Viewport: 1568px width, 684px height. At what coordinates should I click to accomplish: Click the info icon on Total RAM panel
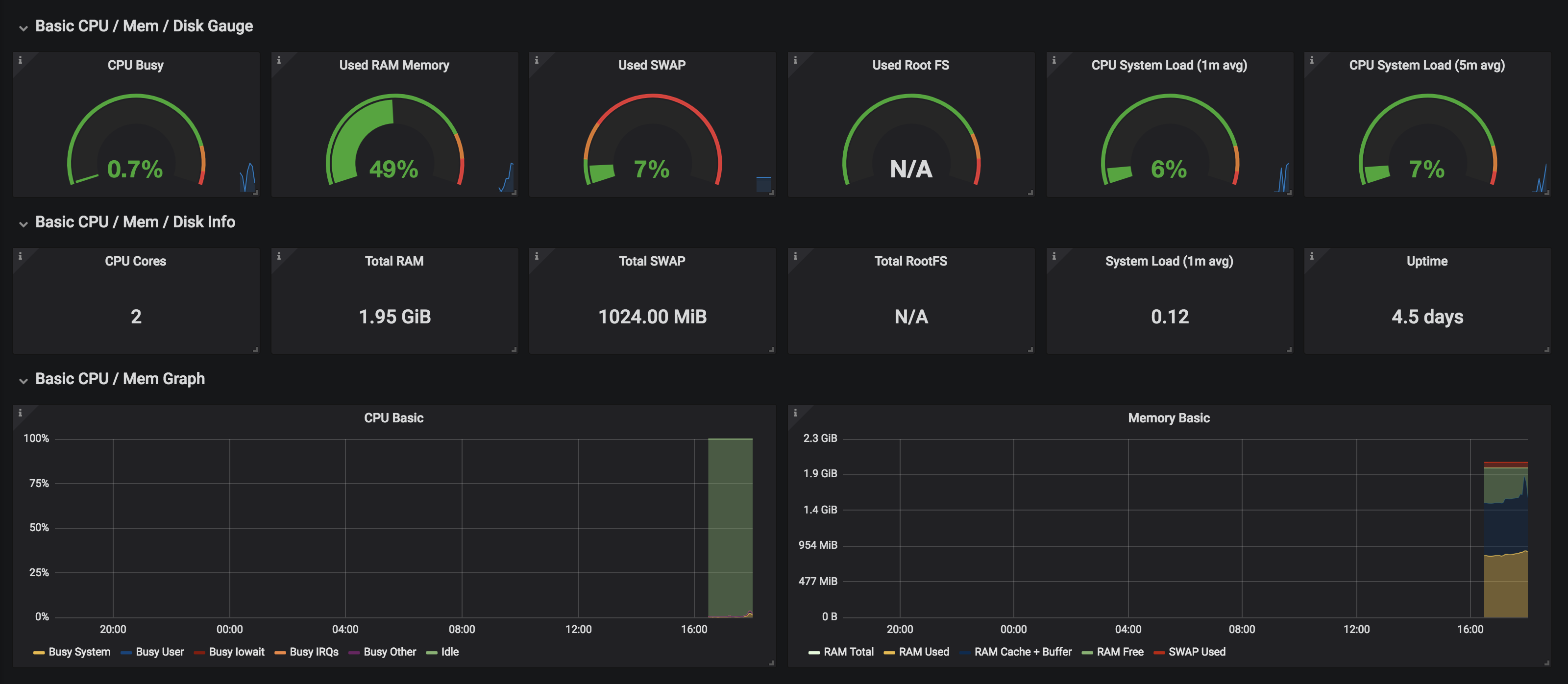click(279, 256)
